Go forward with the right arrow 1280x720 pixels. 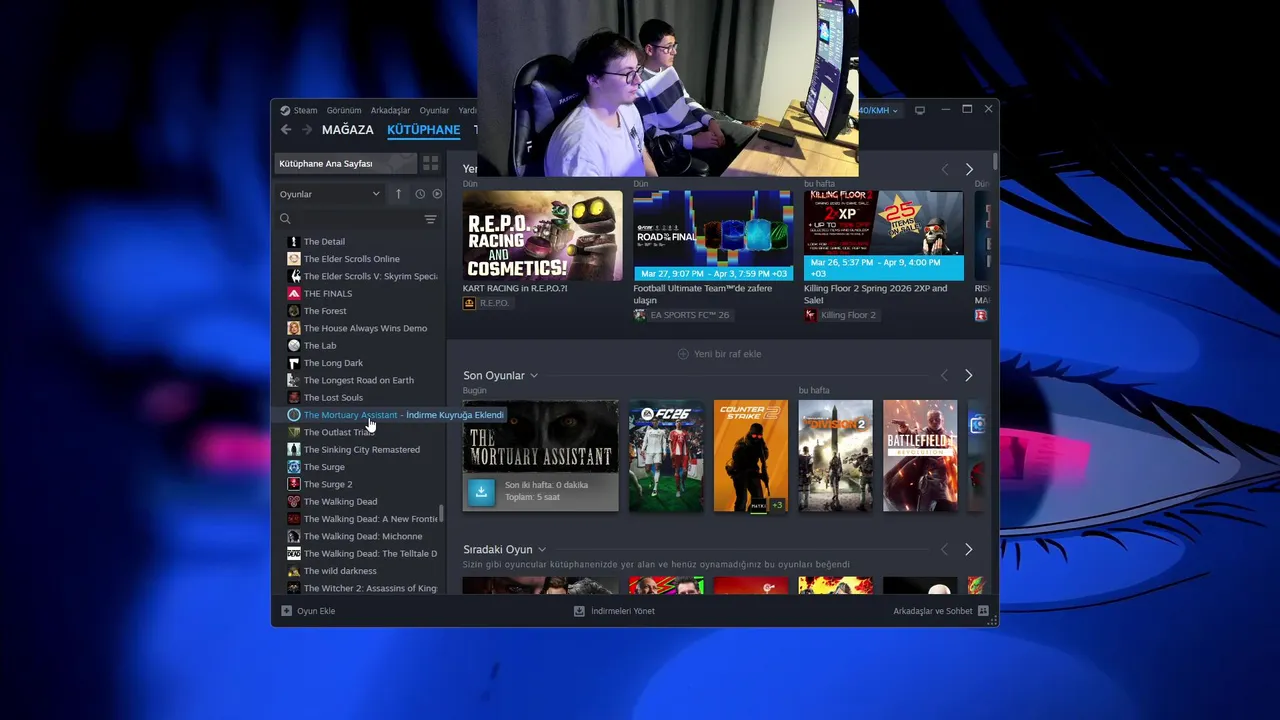coord(307,130)
